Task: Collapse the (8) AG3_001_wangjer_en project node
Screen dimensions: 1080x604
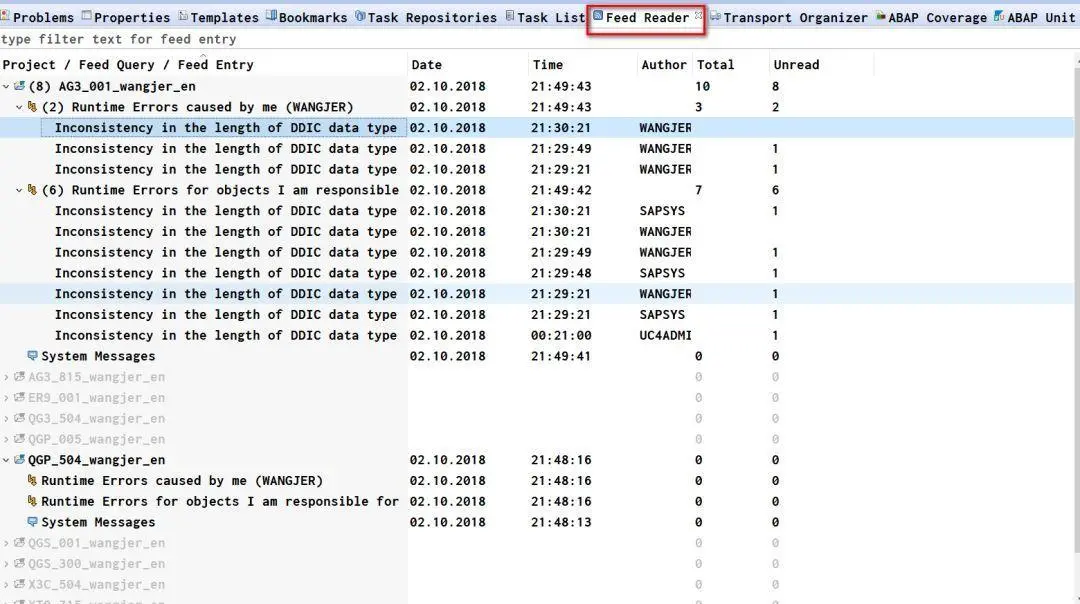Action: tap(6, 86)
